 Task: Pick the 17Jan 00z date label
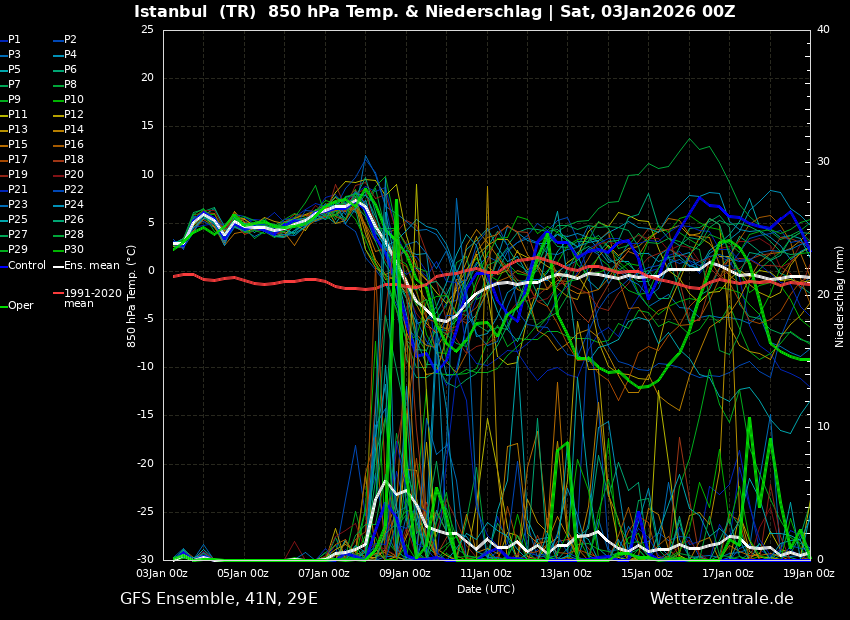[729, 573]
